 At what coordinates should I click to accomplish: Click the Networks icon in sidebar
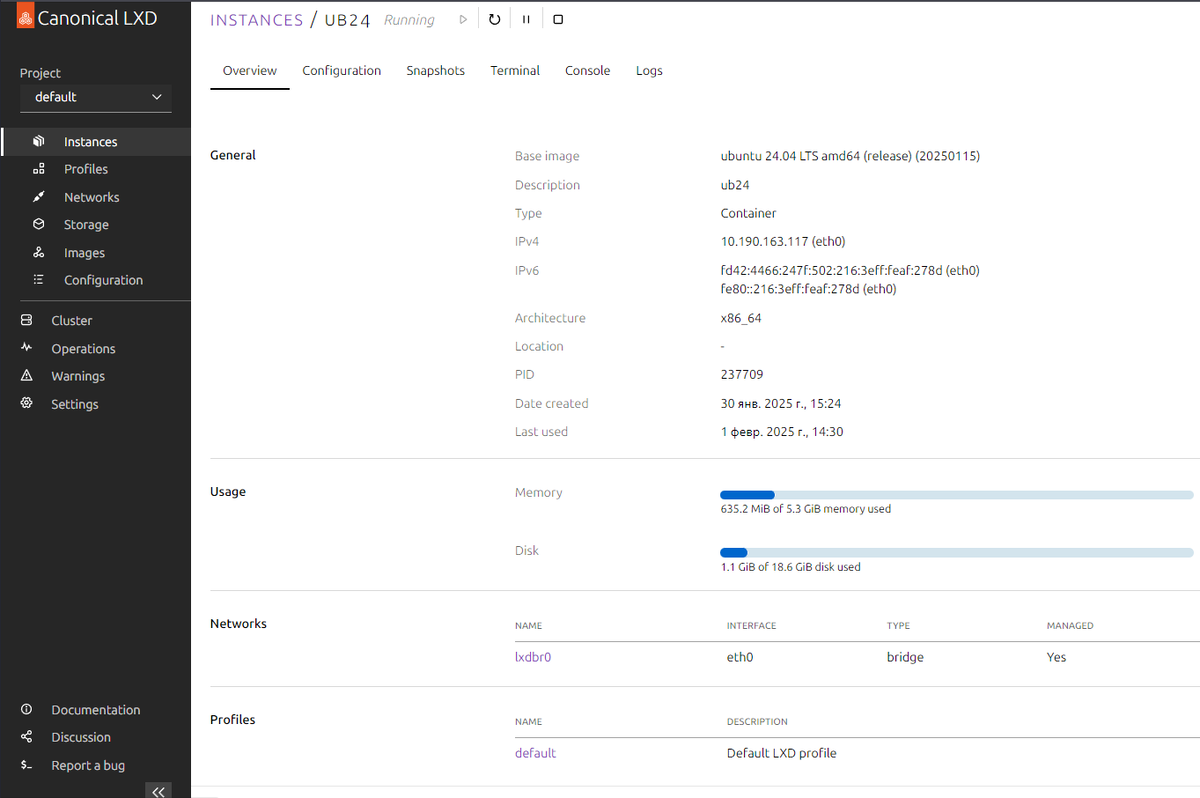tap(39, 197)
